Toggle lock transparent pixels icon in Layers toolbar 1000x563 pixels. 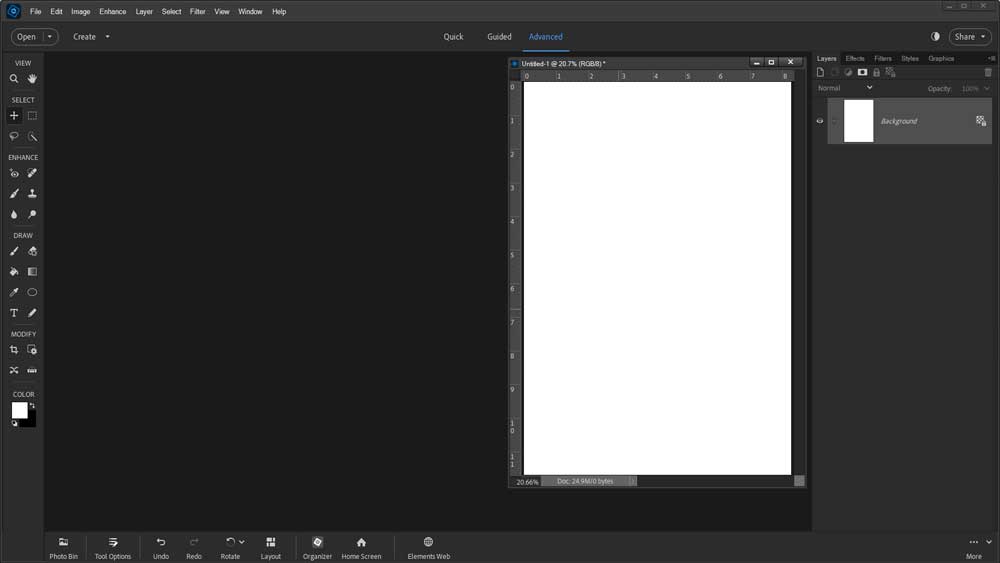890,73
